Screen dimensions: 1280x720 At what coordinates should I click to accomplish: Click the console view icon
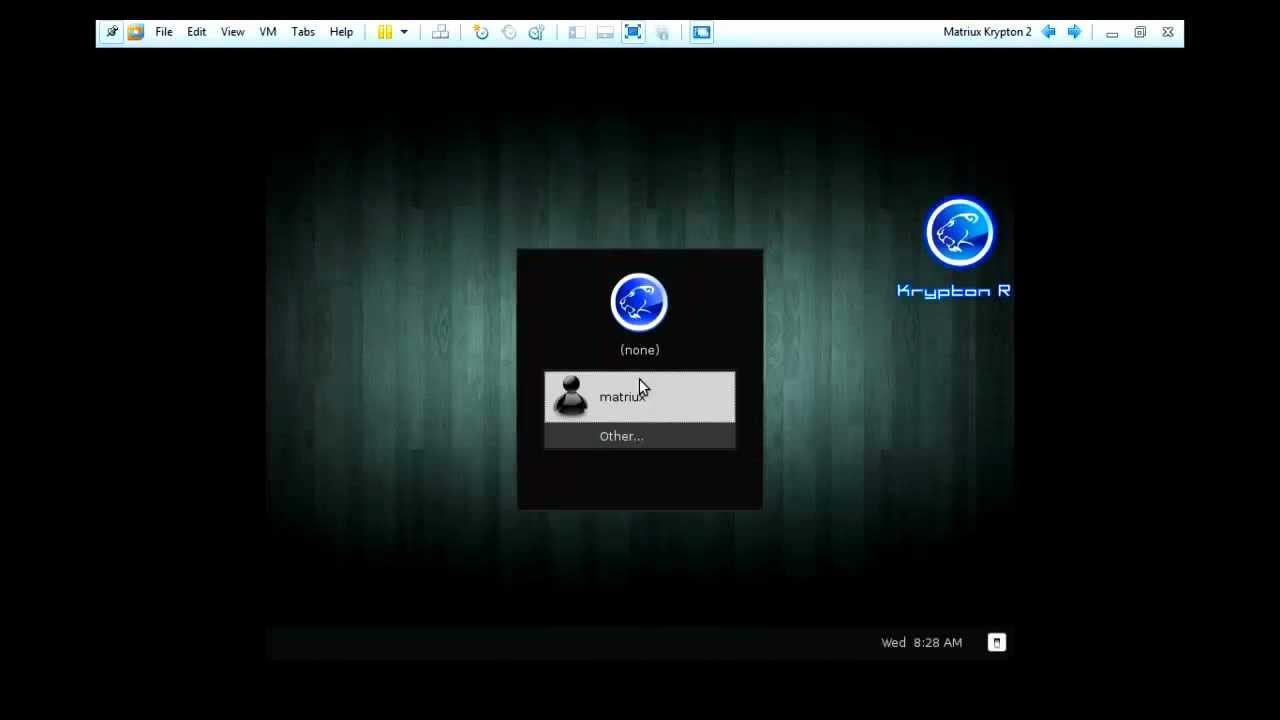tap(702, 32)
